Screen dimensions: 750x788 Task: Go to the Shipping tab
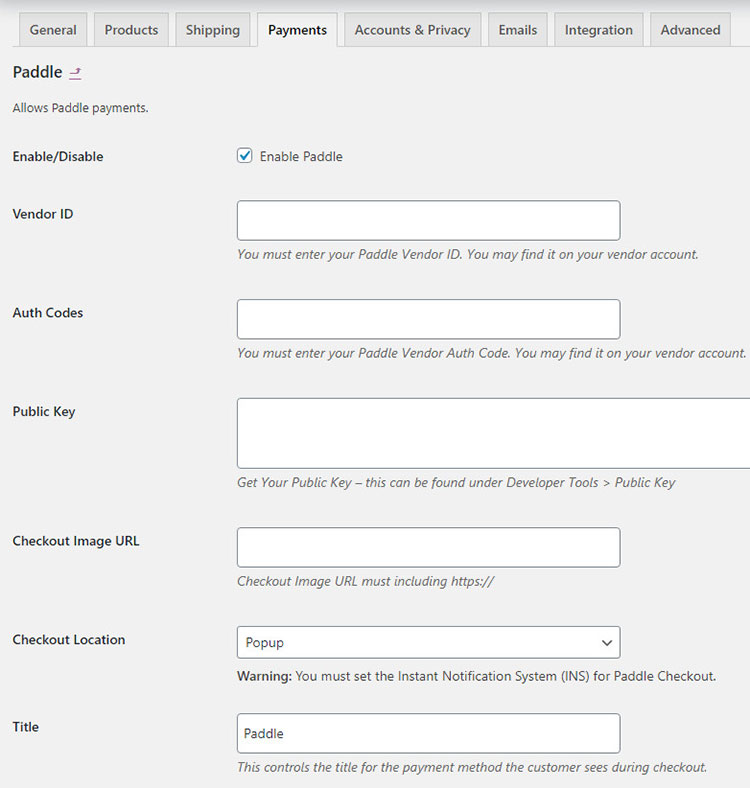(212, 30)
